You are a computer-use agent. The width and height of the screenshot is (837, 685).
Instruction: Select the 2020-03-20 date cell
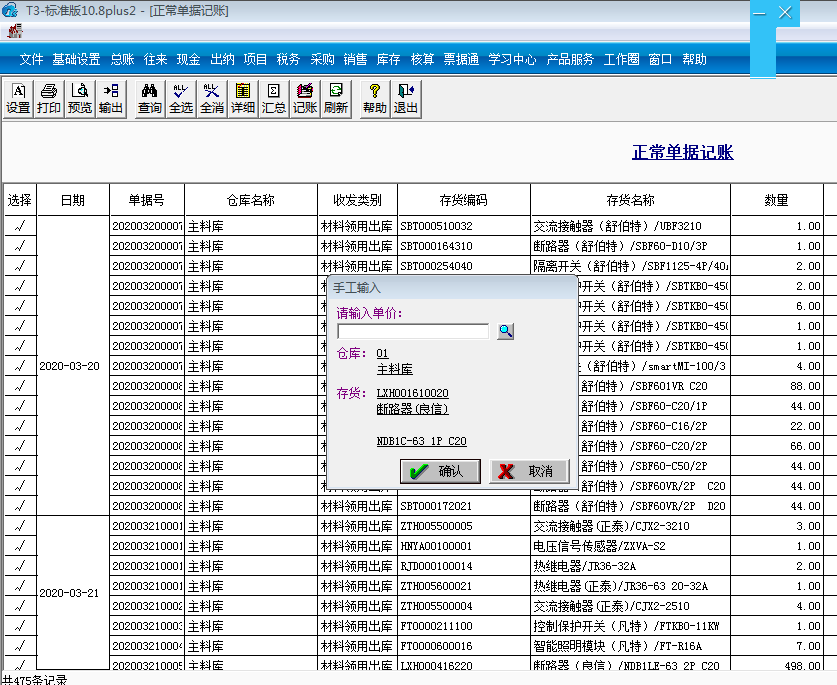[73, 366]
